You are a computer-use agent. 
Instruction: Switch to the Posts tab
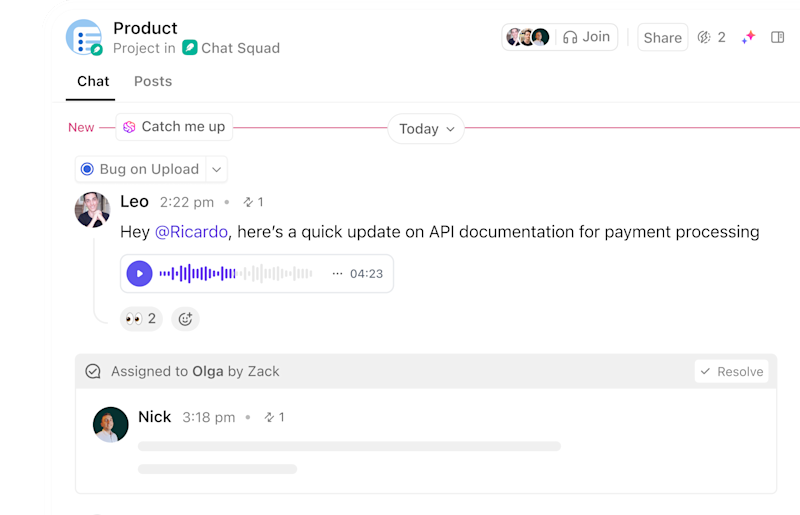click(153, 81)
